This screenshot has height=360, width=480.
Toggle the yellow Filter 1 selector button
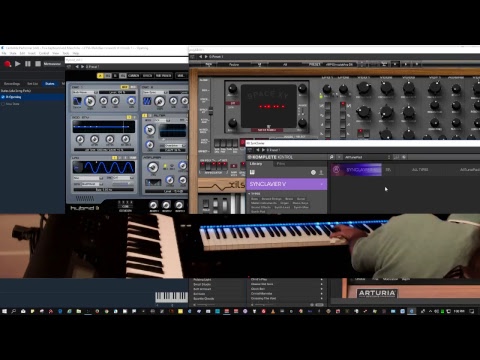[145, 115]
